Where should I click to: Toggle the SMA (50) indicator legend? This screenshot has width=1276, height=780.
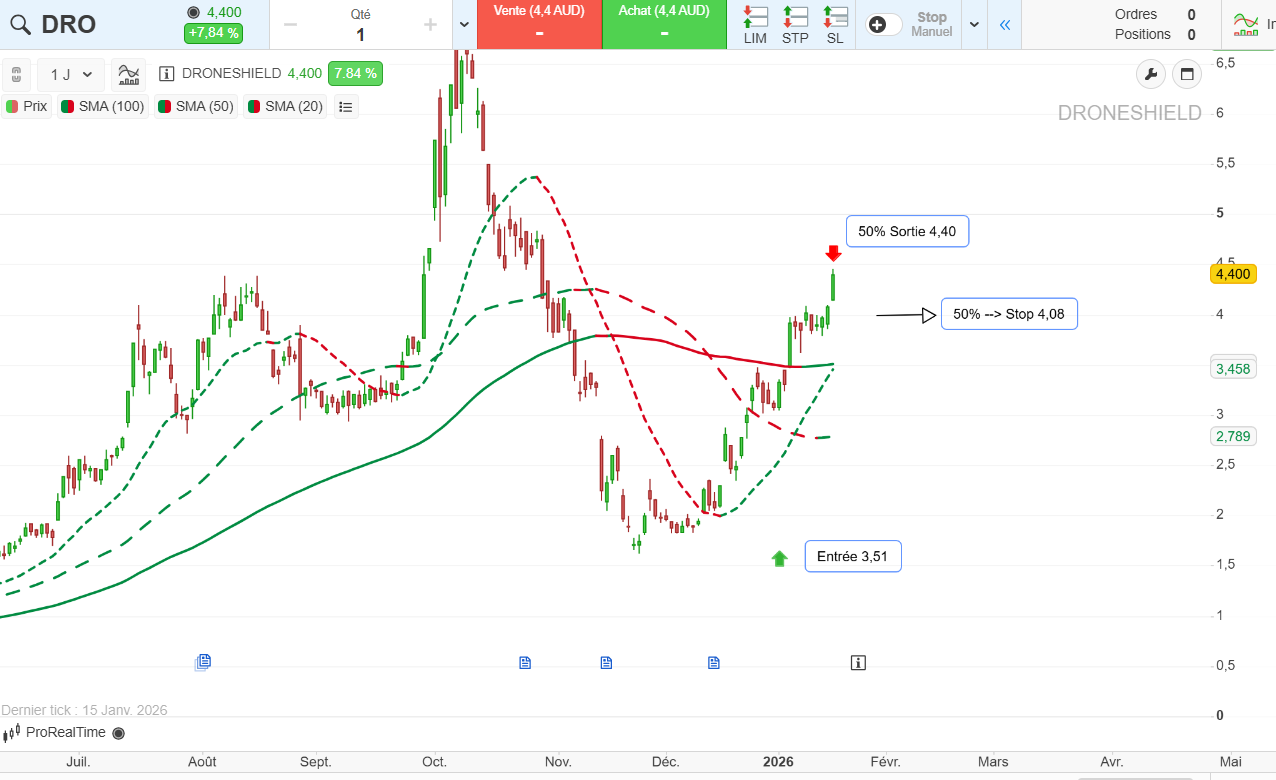coord(196,106)
